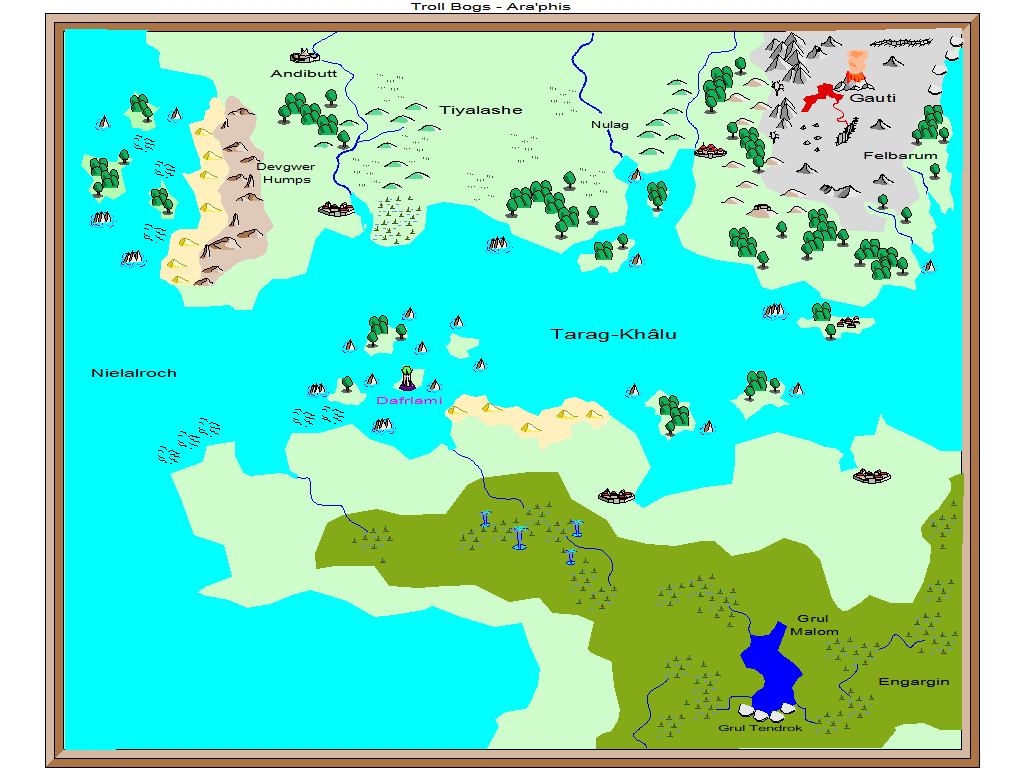Select the ruined columns beside Felbarum label
Screen dimensions: 1024x768
point(847,131)
